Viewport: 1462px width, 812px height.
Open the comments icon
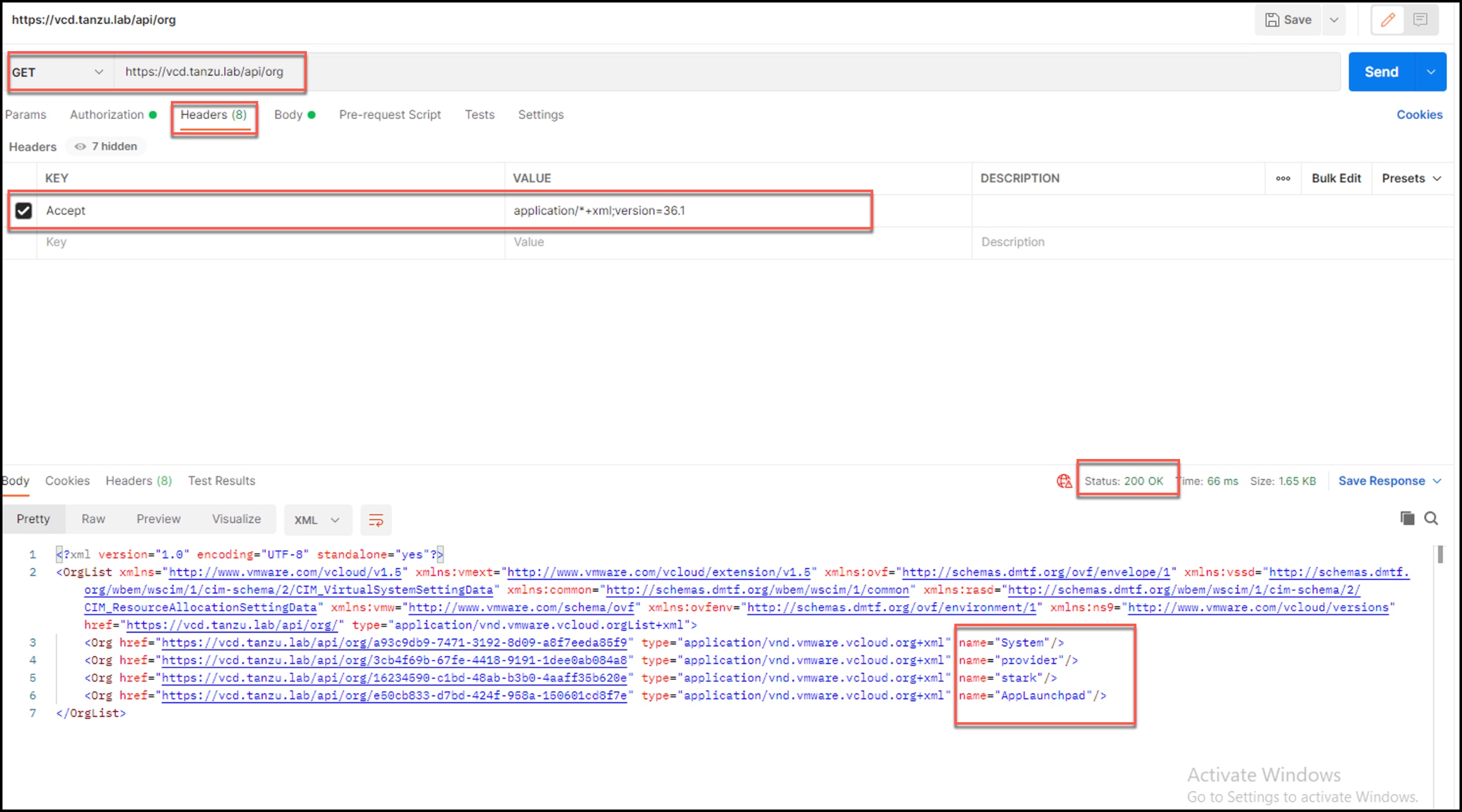click(1420, 20)
